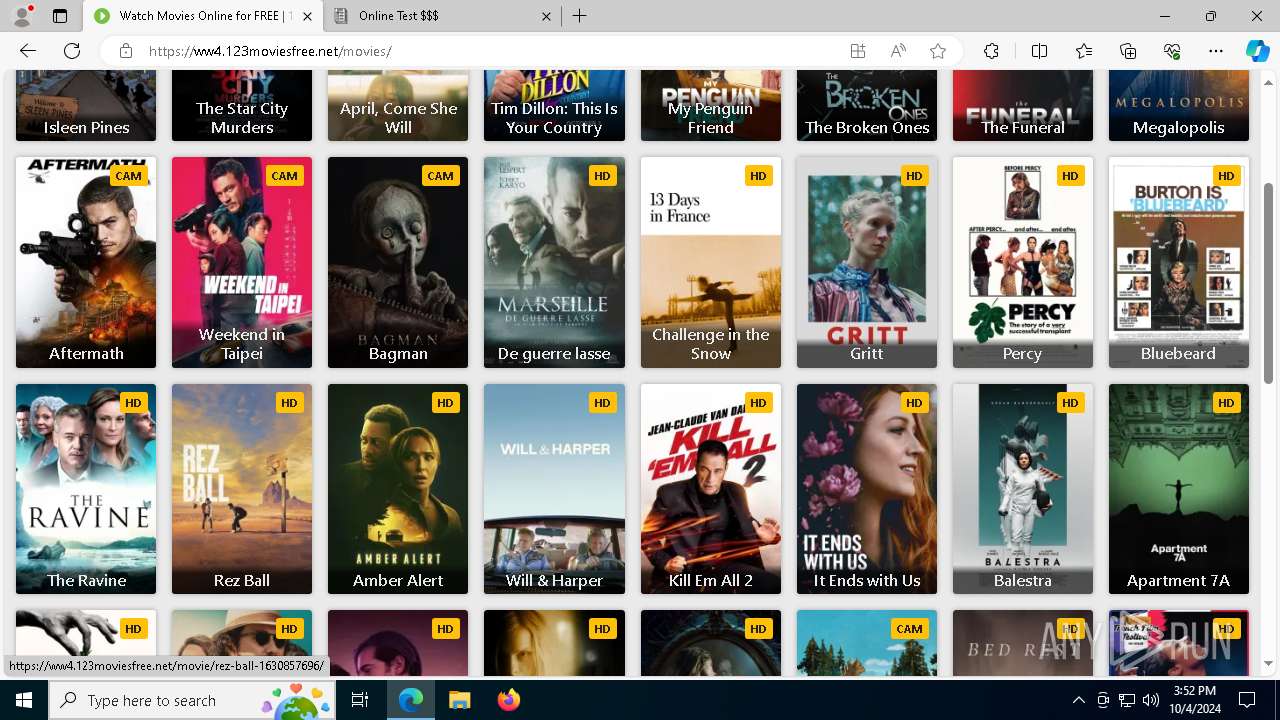Open the Weekend in Taipei movie

tap(242, 262)
